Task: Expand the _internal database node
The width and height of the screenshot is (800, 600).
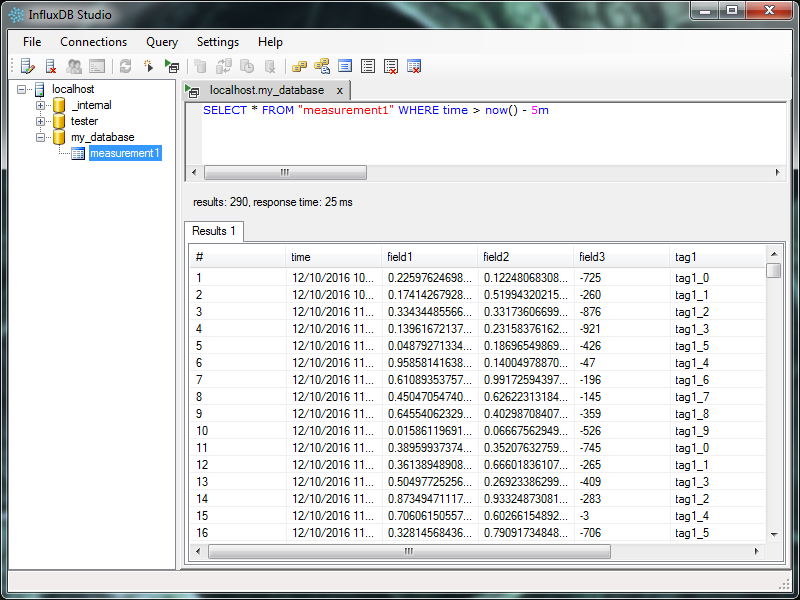Action: click(x=41, y=106)
